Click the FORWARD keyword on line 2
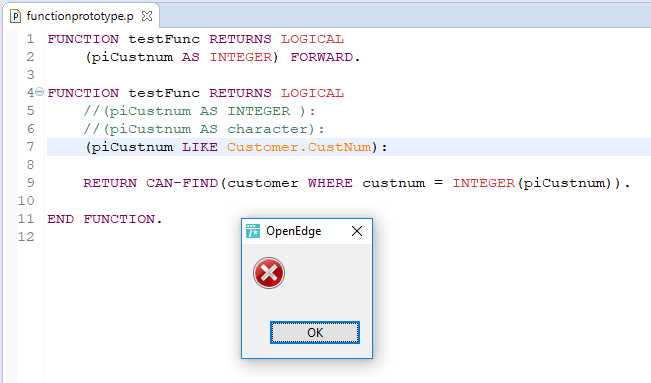The height and width of the screenshot is (383, 651). pyautogui.click(x=322, y=57)
